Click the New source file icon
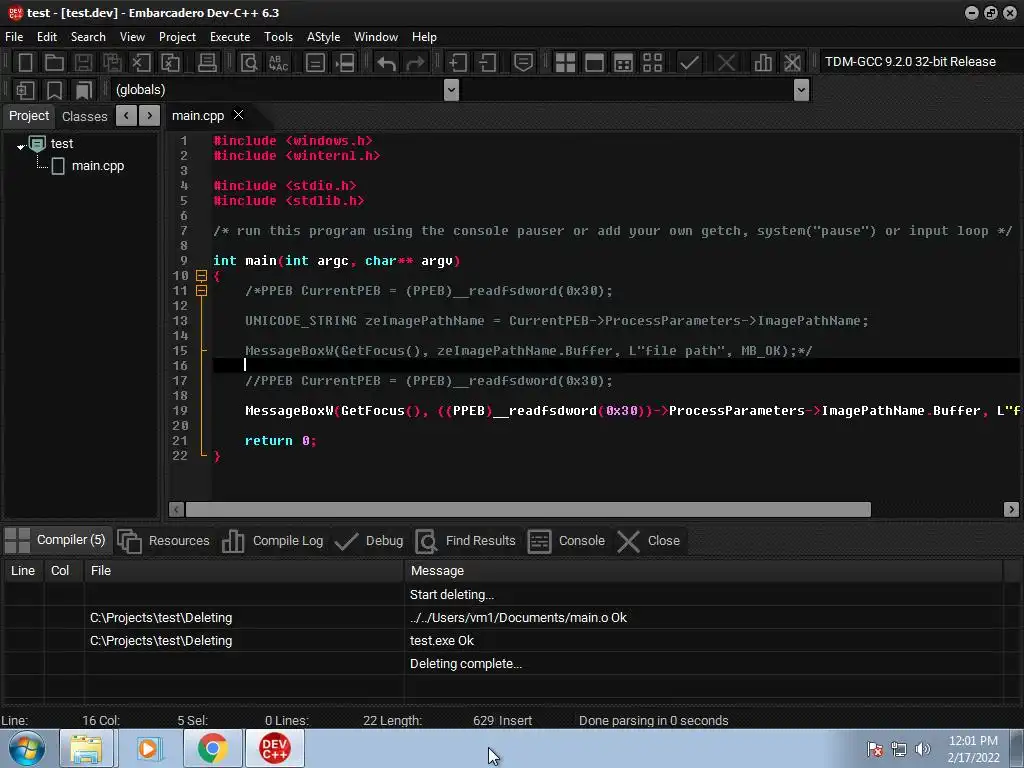The width and height of the screenshot is (1024, 768). tap(25, 63)
